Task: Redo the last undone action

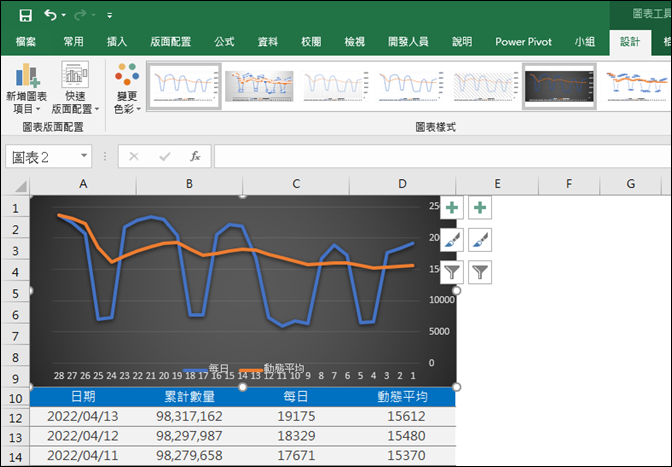Action: (80, 15)
